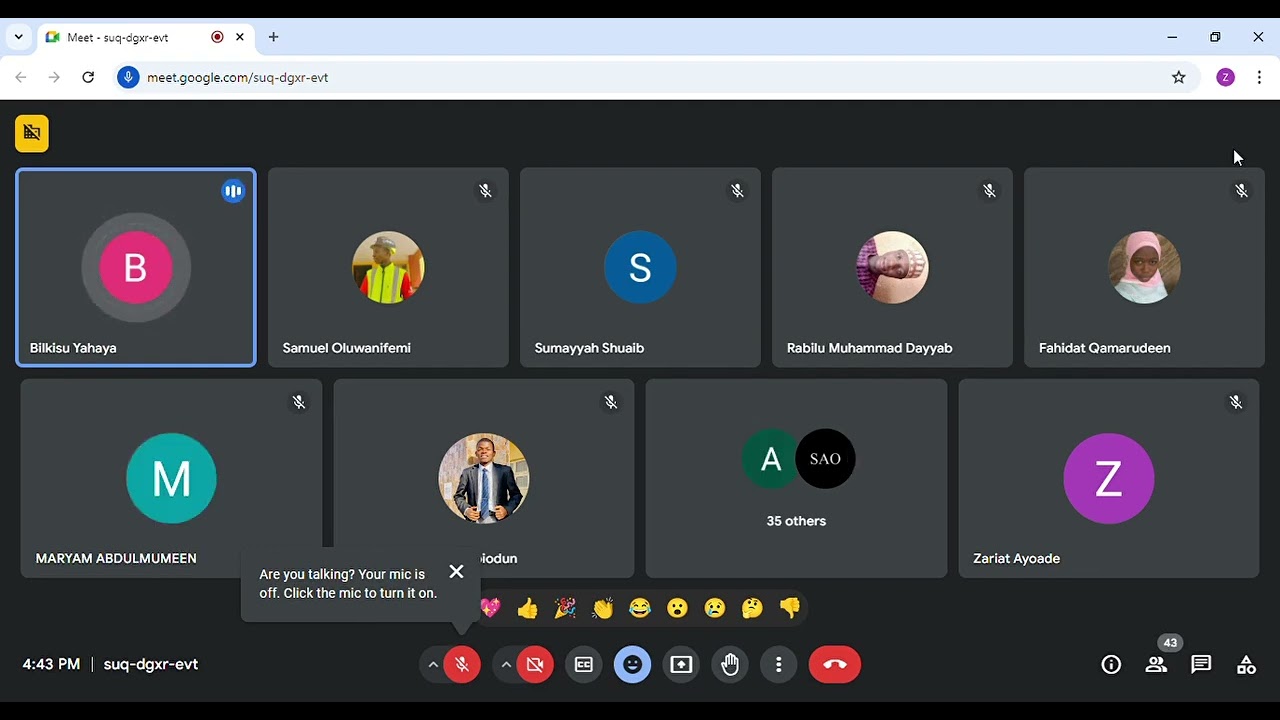Select Sumayyah Shuaib's tile avatar
This screenshot has height=720, width=1280.
[x=640, y=267]
